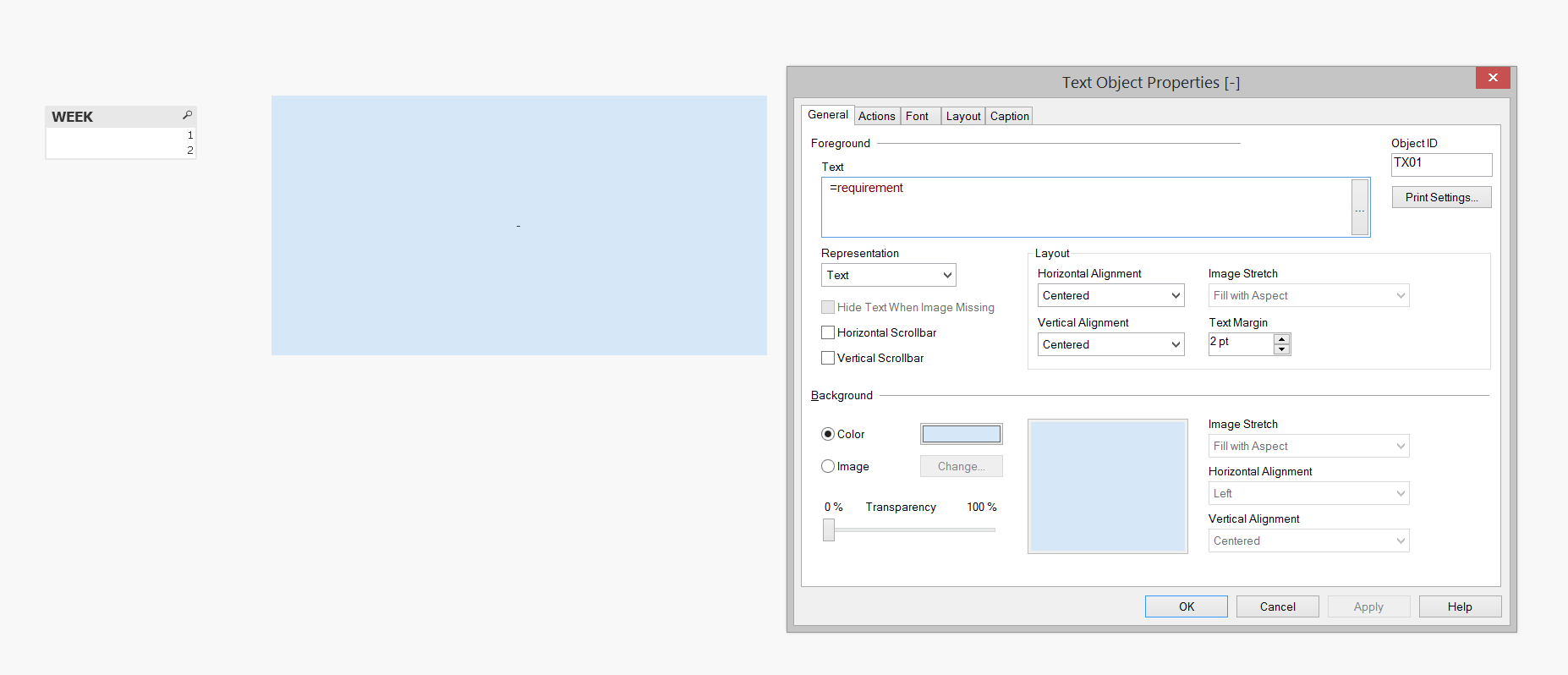Enable the Horizontal Scrollbar checkbox
This screenshot has width=1568, height=675.
tap(828, 332)
